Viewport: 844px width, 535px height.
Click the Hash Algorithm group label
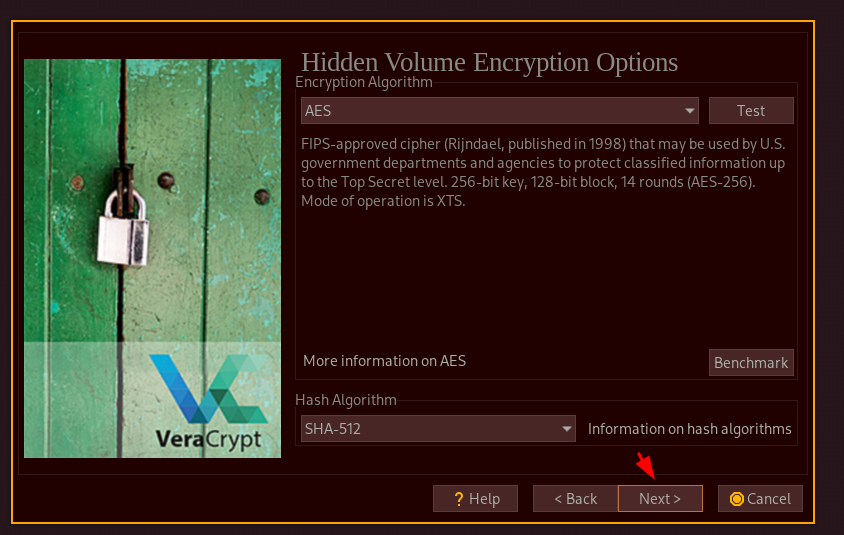click(x=346, y=400)
